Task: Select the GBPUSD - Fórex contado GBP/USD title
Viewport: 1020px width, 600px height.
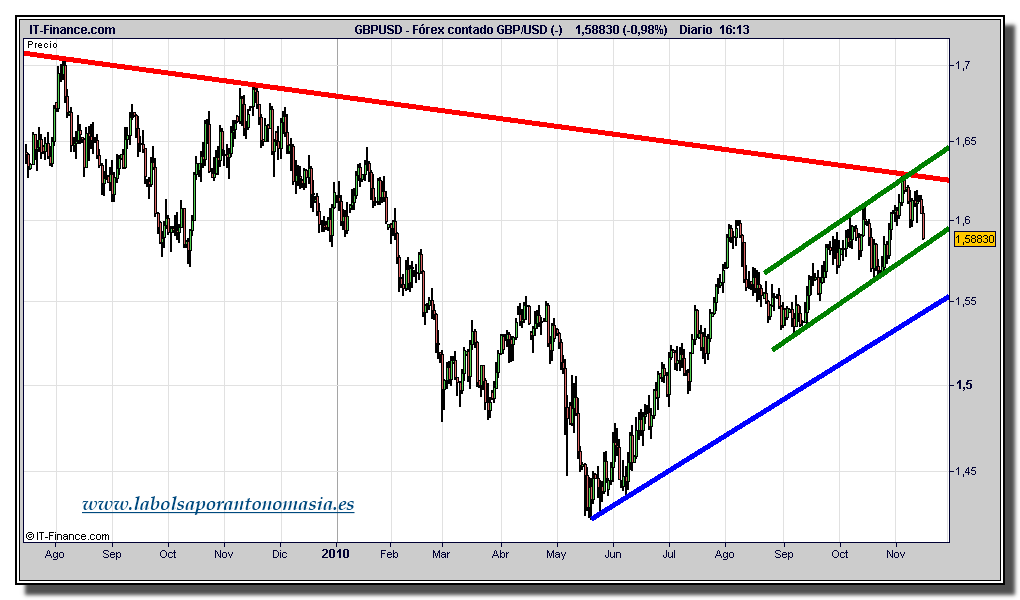Action: tap(459, 29)
